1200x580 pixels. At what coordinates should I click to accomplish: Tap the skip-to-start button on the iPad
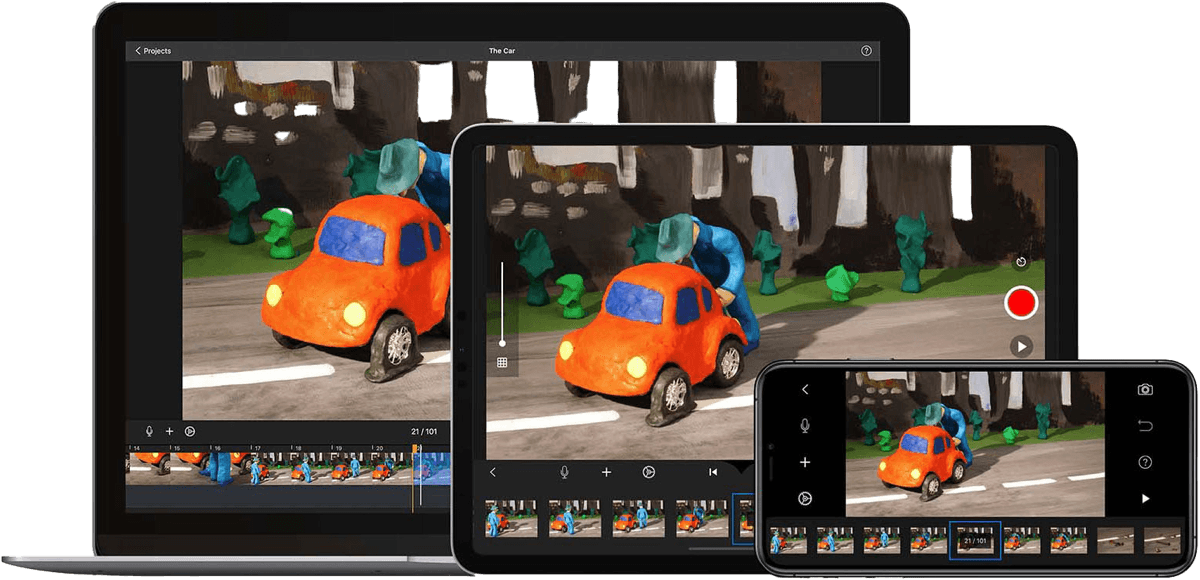714,472
